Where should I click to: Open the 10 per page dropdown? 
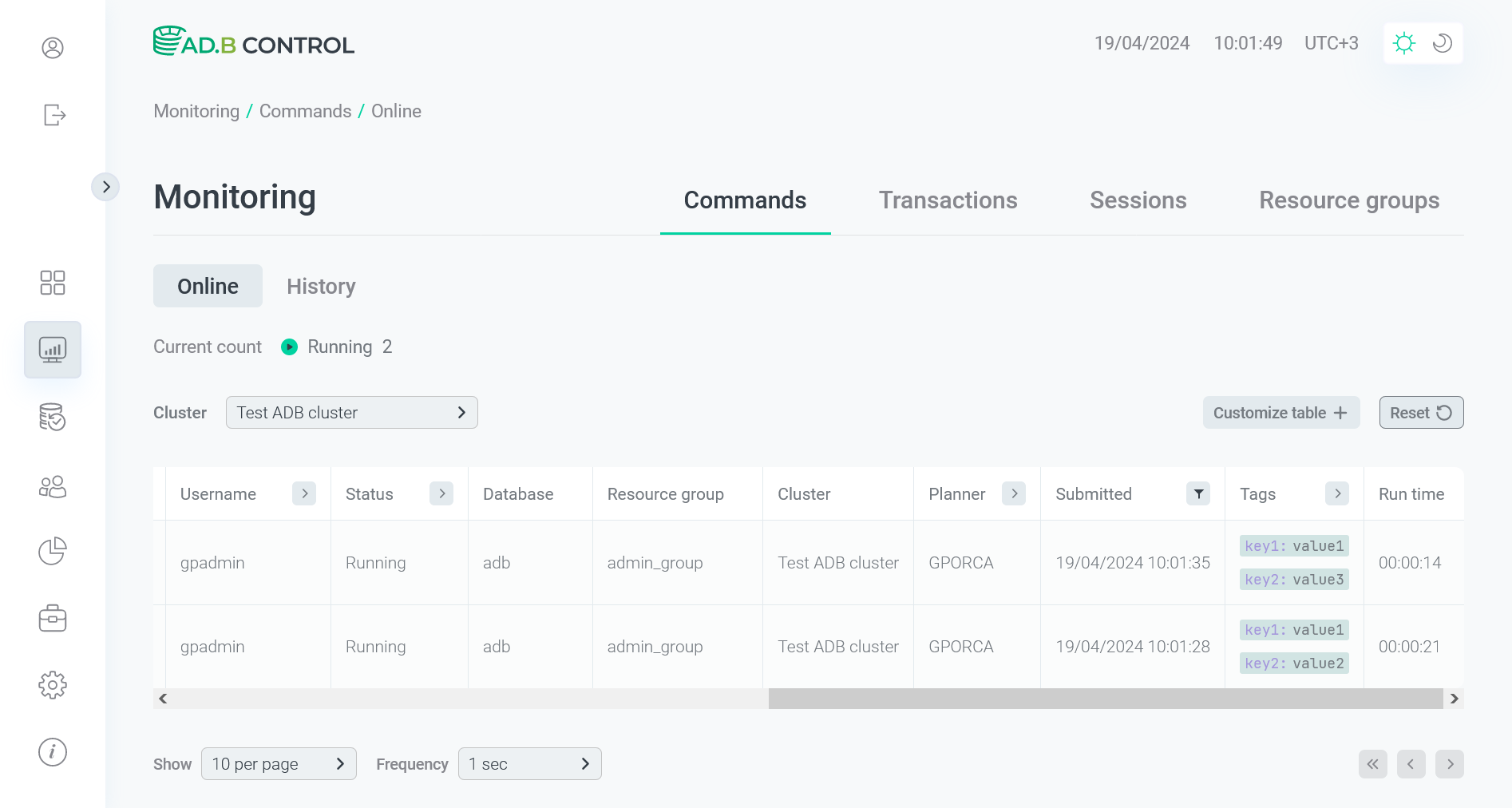pyautogui.click(x=279, y=764)
